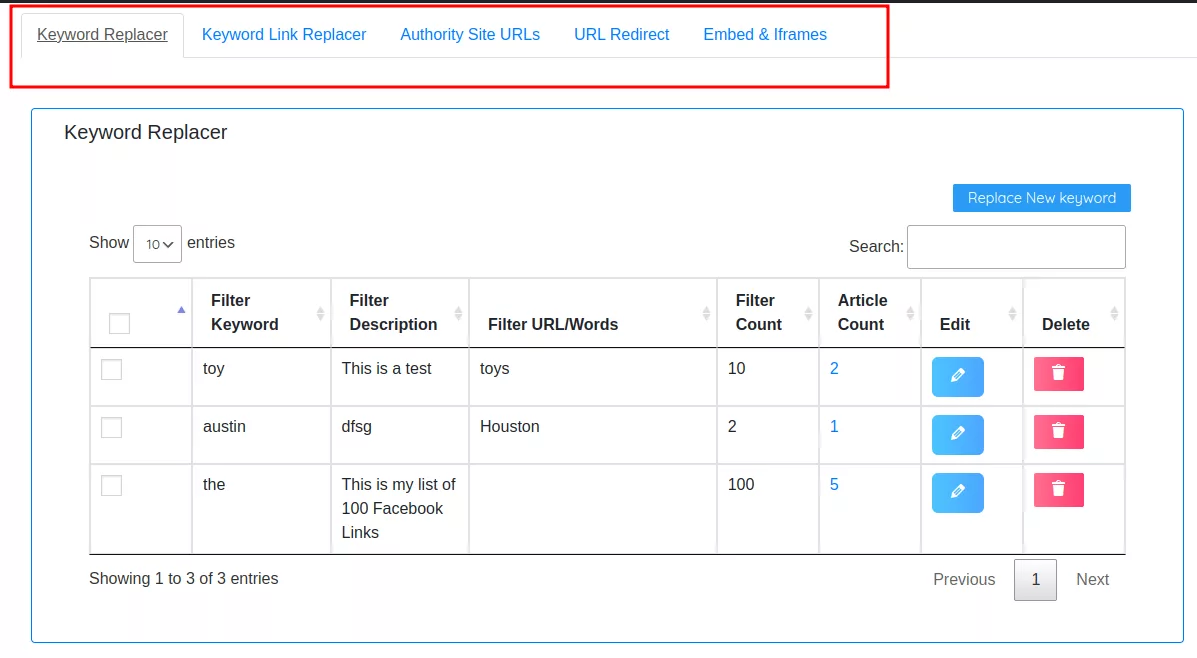Open the show entries dropdown
Screen dimensions: 1197x658
point(157,244)
